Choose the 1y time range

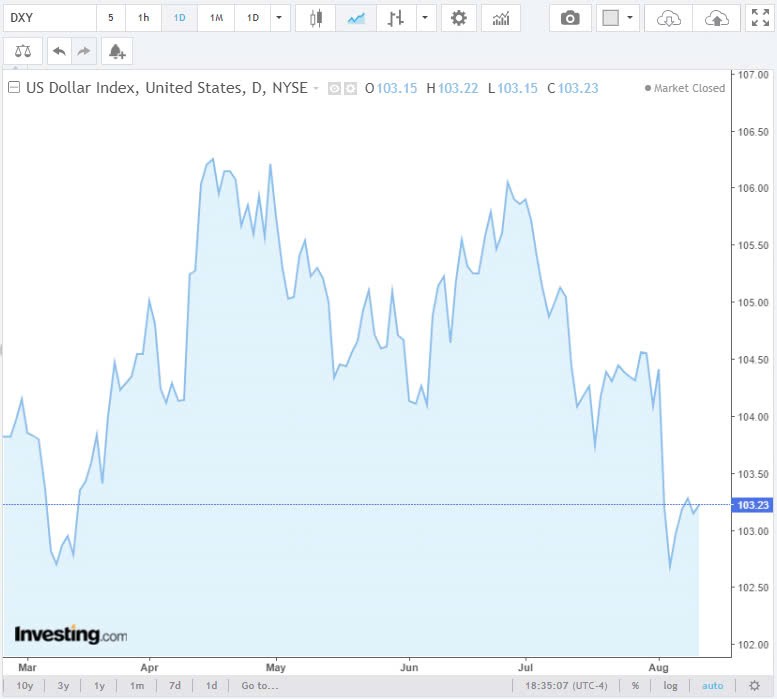click(x=99, y=685)
